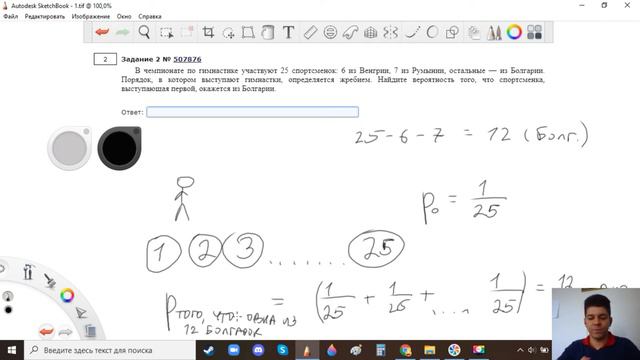The width and height of the screenshot is (640, 360).
Task: Click the task number link 507876
Action: [187, 59]
